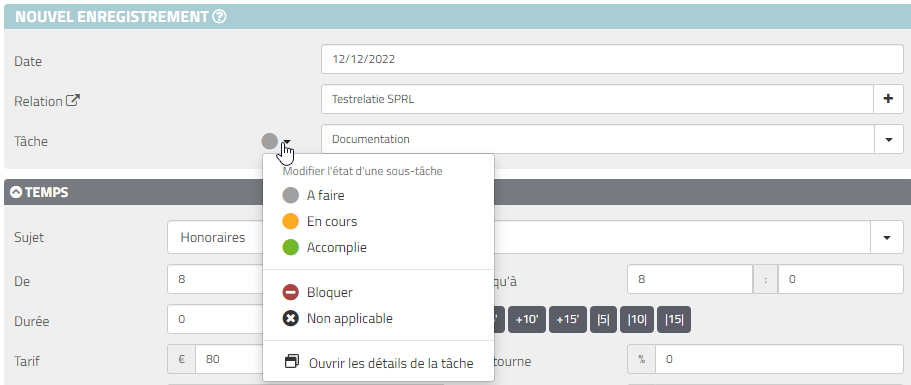Screen dimensions: 911x385
Task: Click the euro symbol before Tarif
Action: (181, 359)
